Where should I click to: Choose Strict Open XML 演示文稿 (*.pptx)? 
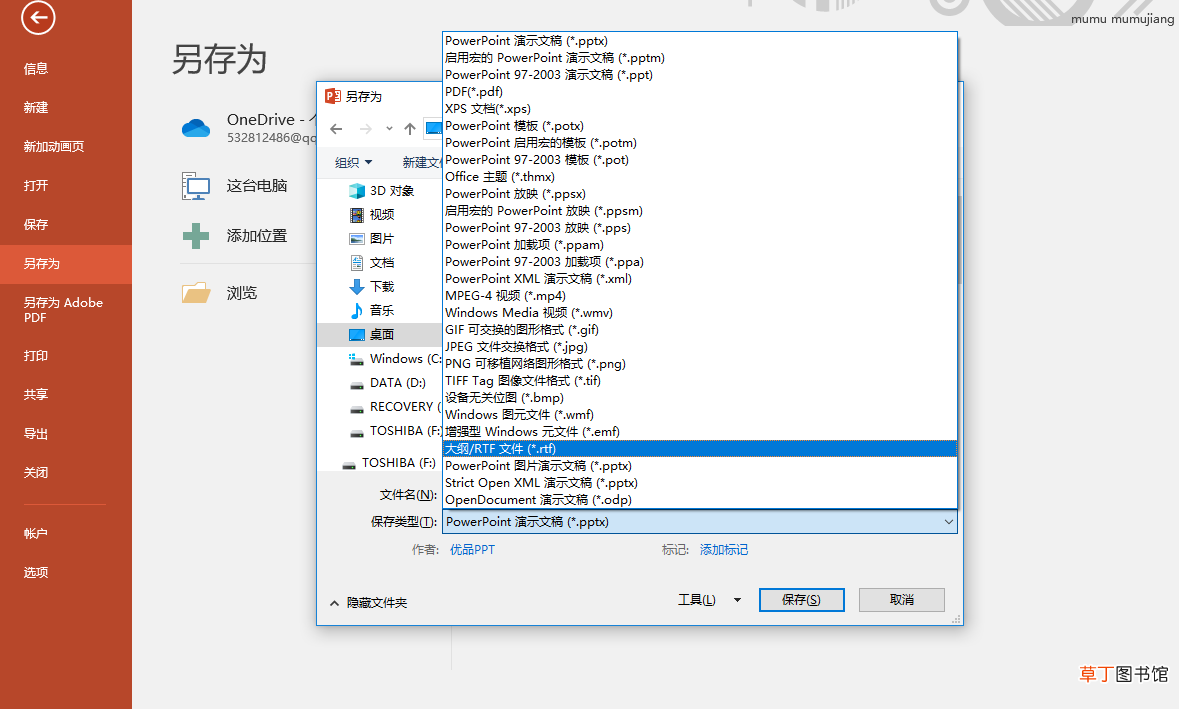click(x=699, y=483)
